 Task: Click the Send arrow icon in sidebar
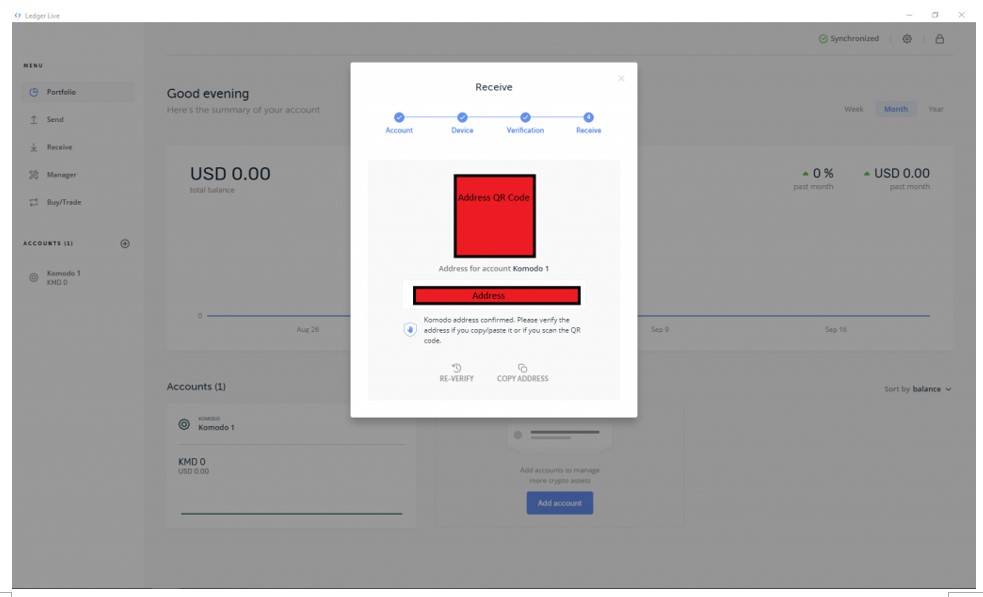pyautogui.click(x=34, y=120)
